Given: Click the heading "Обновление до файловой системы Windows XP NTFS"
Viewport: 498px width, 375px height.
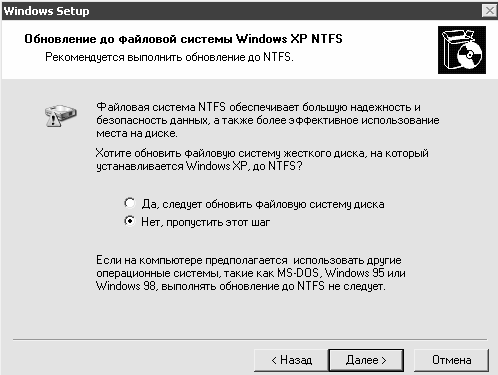Looking at the screenshot, I should 183,39.
